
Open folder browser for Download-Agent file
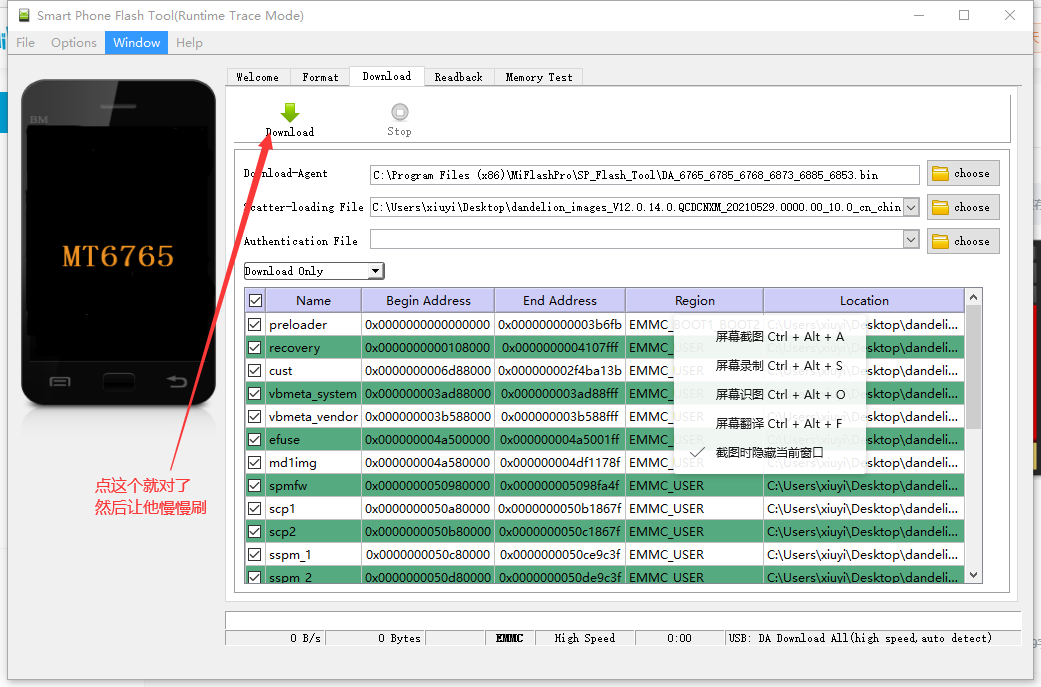pyautogui.click(x=963, y=173)
